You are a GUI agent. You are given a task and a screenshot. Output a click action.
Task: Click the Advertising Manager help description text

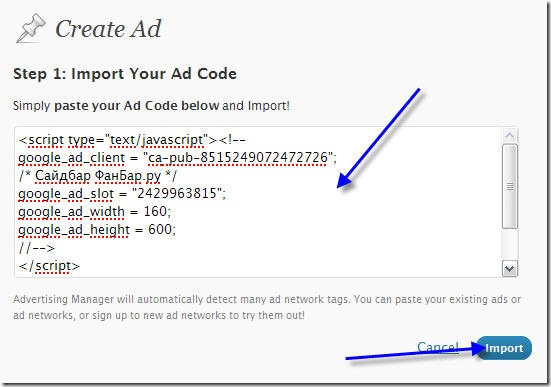click(x=267, y=307)
